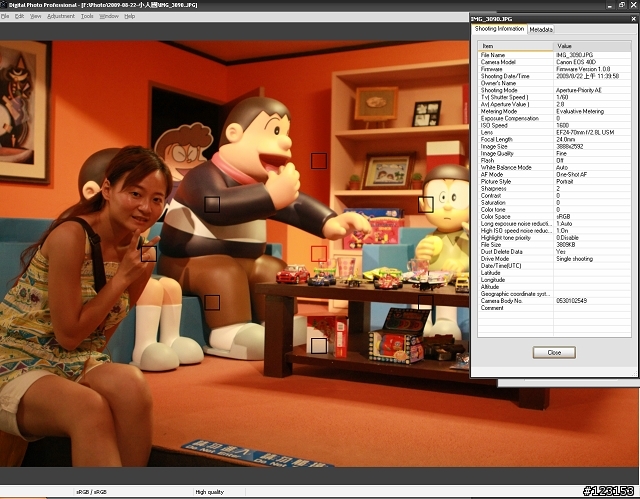The width and height of the screenshot is (640, 499).
Task: Select the Flash row
Action: pos(554,160)
